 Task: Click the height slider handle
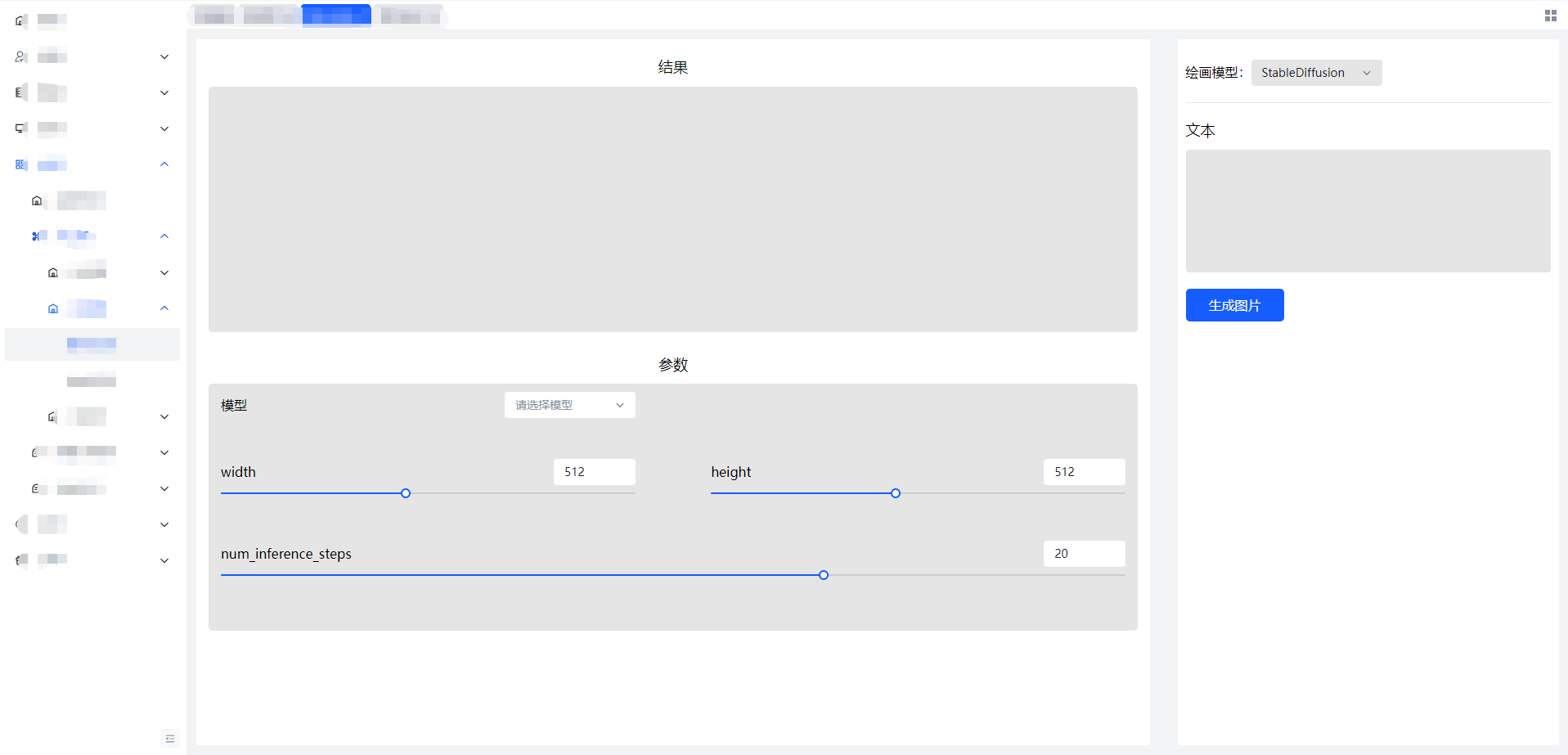coord(896,493)
